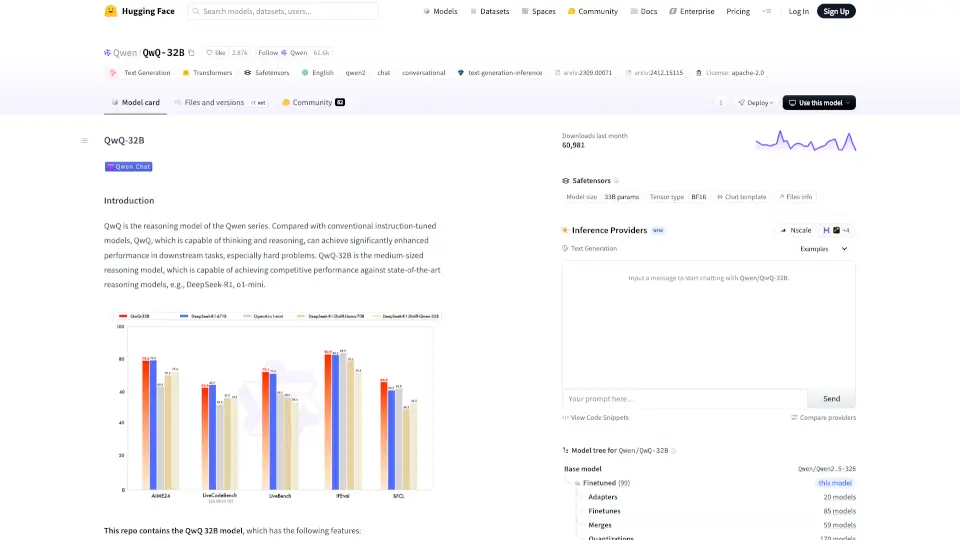
Task: Switch to Files and versions tab
Action: click(x=214, y=102)
